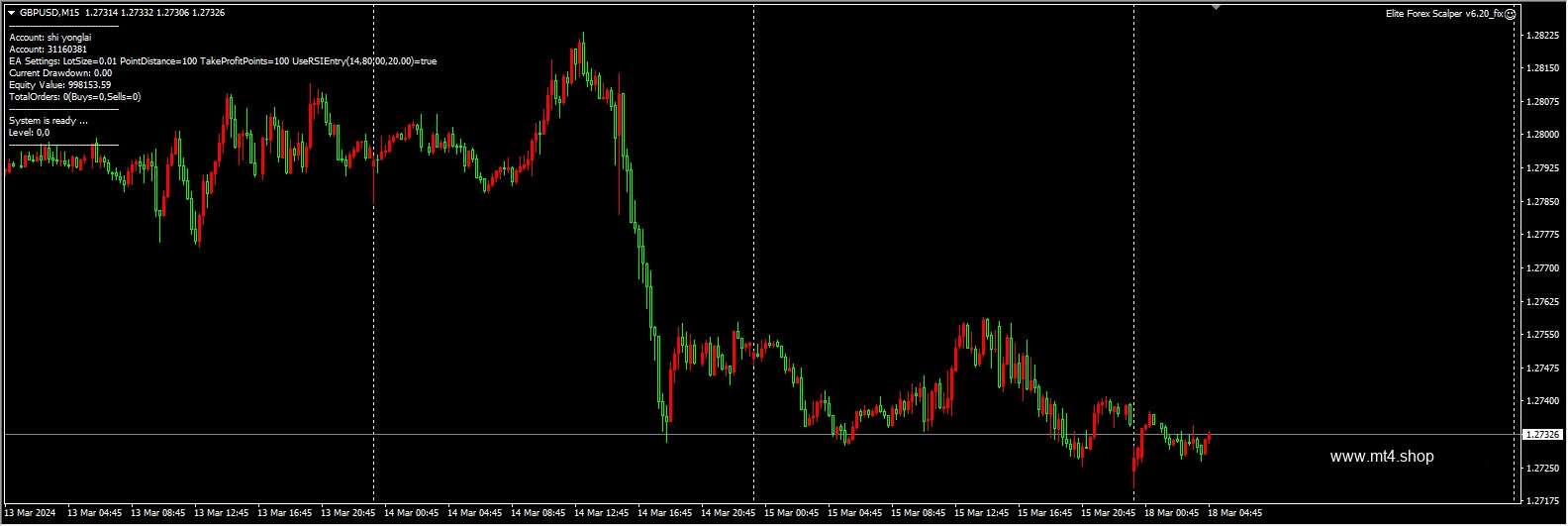Click the 'Account: 31160381' line
Screen dimensions: 1568x526
(x=48, y=50)
